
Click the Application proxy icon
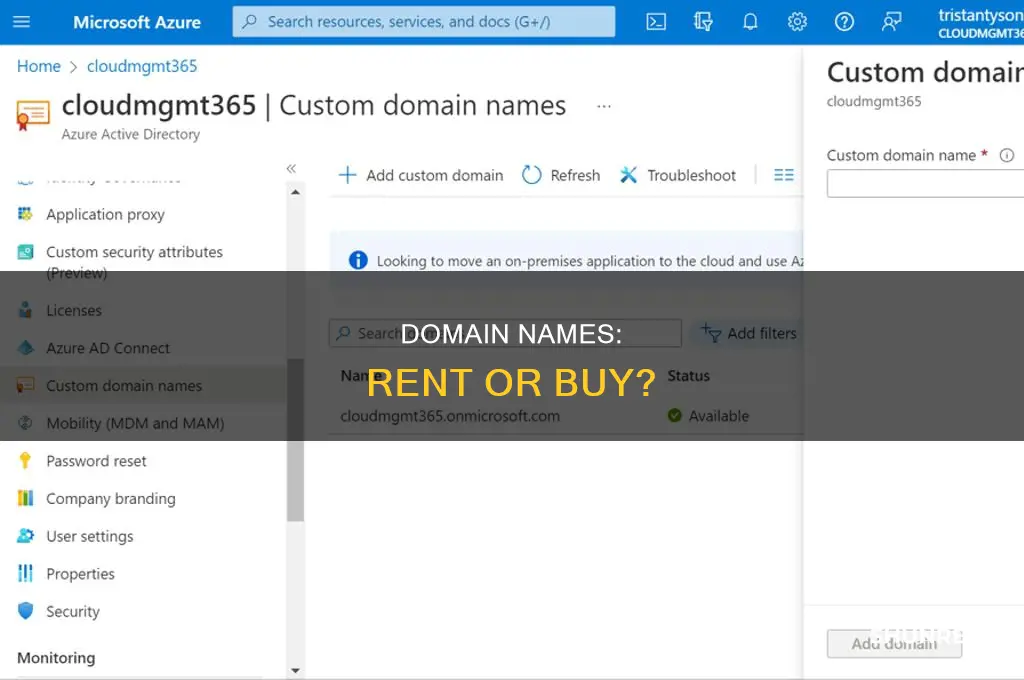25,214
